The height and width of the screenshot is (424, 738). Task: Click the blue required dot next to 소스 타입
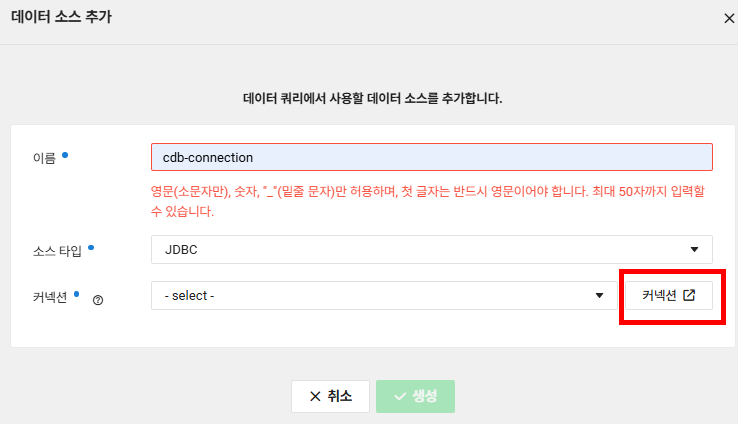tap(91, 248)
